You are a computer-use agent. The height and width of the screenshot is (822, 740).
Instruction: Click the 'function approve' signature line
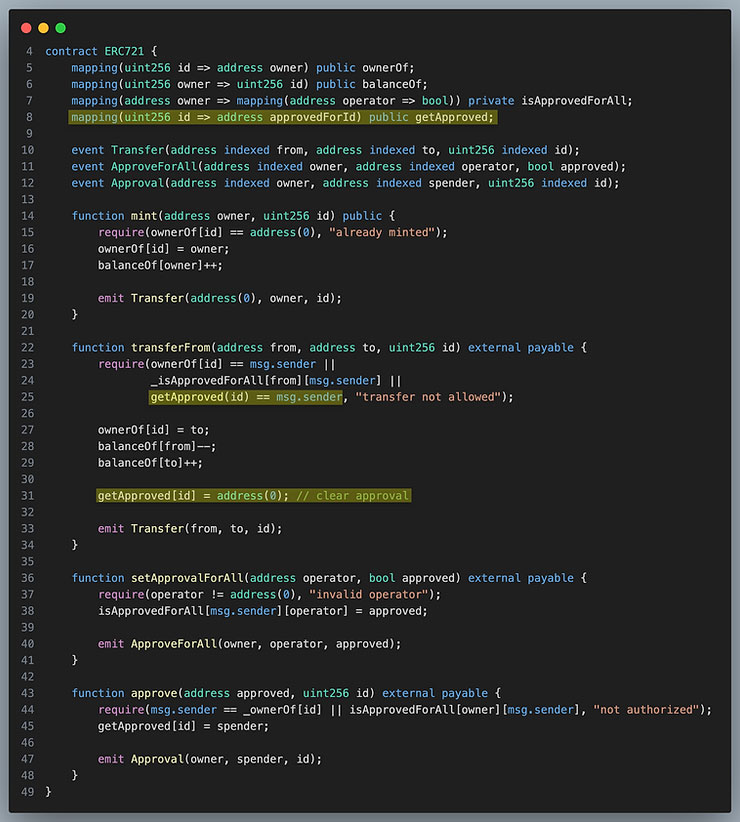click(286, 693)
